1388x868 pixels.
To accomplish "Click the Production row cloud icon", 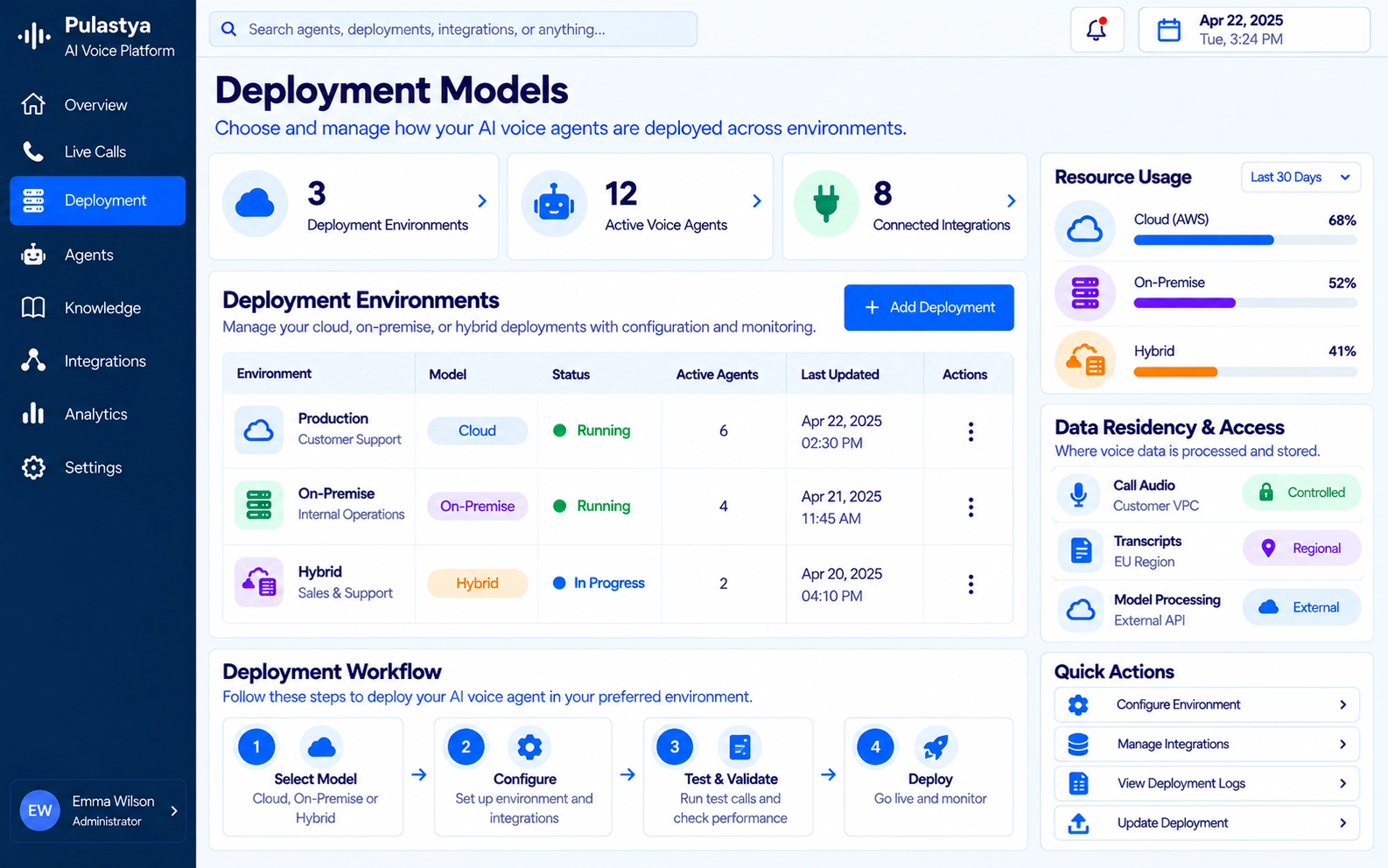I will coord(259,430).
